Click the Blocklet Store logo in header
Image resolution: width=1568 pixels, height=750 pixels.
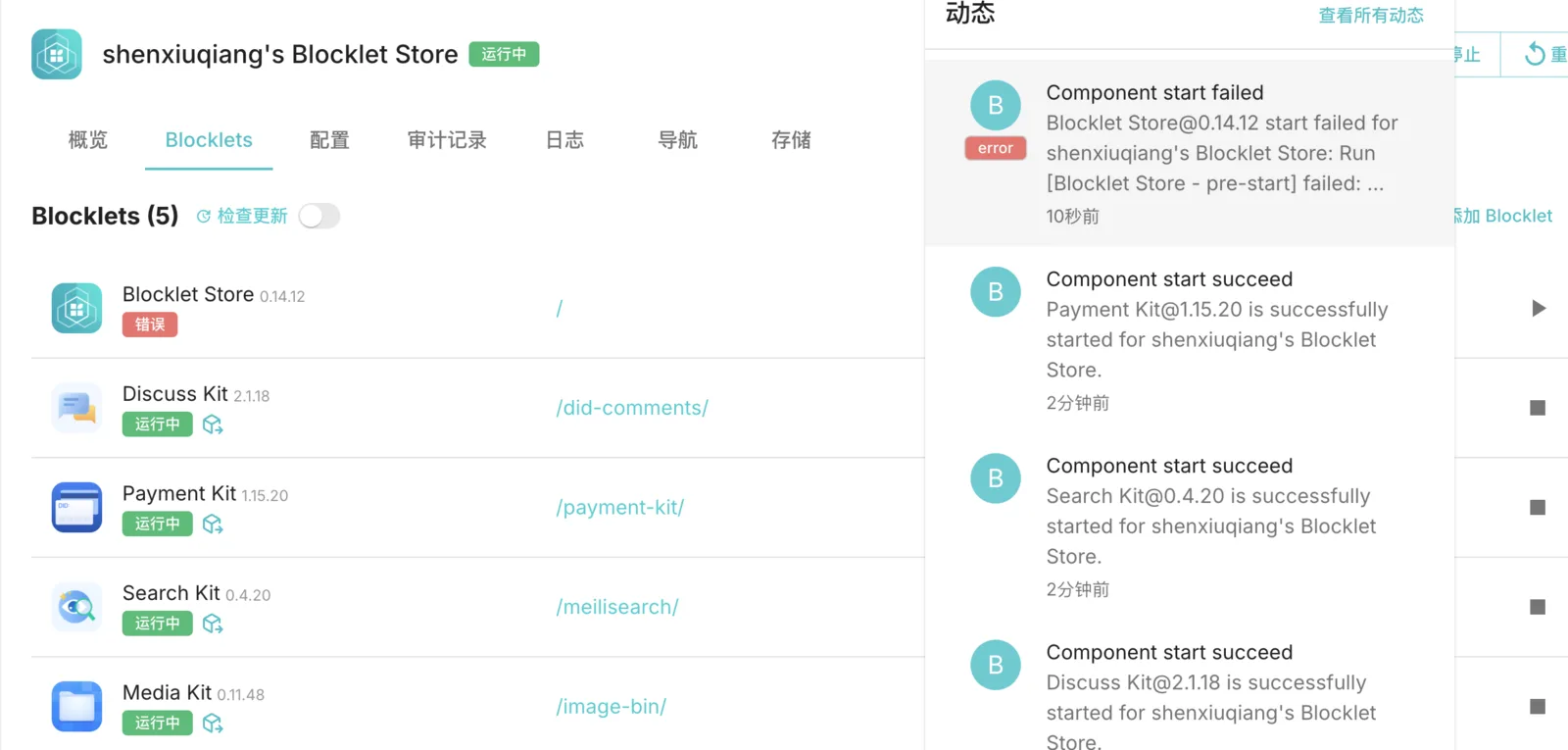57,54
